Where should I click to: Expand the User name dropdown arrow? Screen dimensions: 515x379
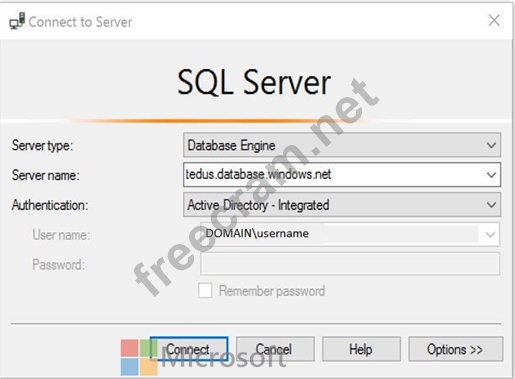[490, 234]
